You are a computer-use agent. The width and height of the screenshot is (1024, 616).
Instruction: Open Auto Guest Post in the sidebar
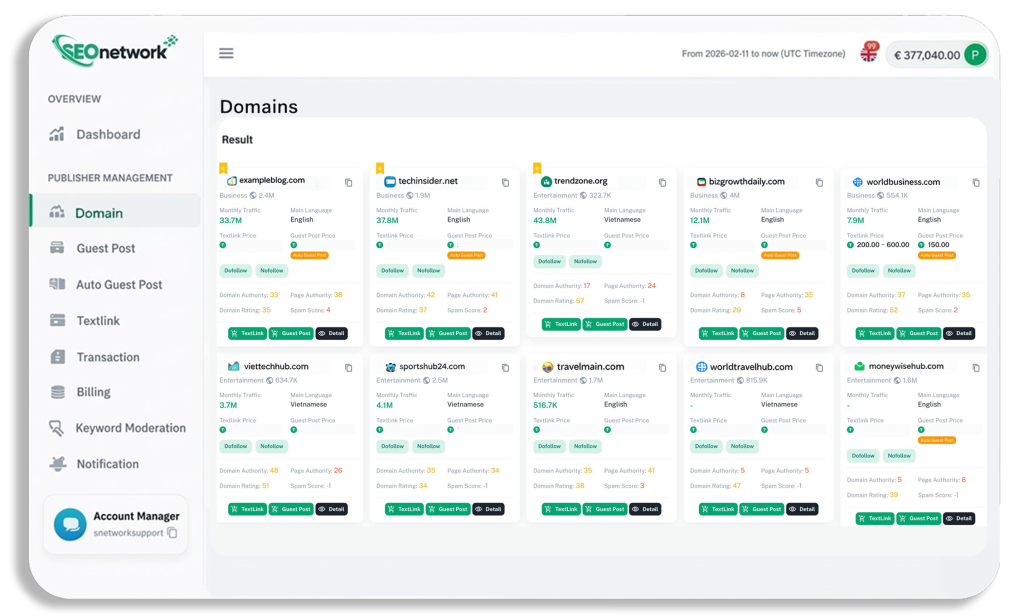click(x=119, y=285)
